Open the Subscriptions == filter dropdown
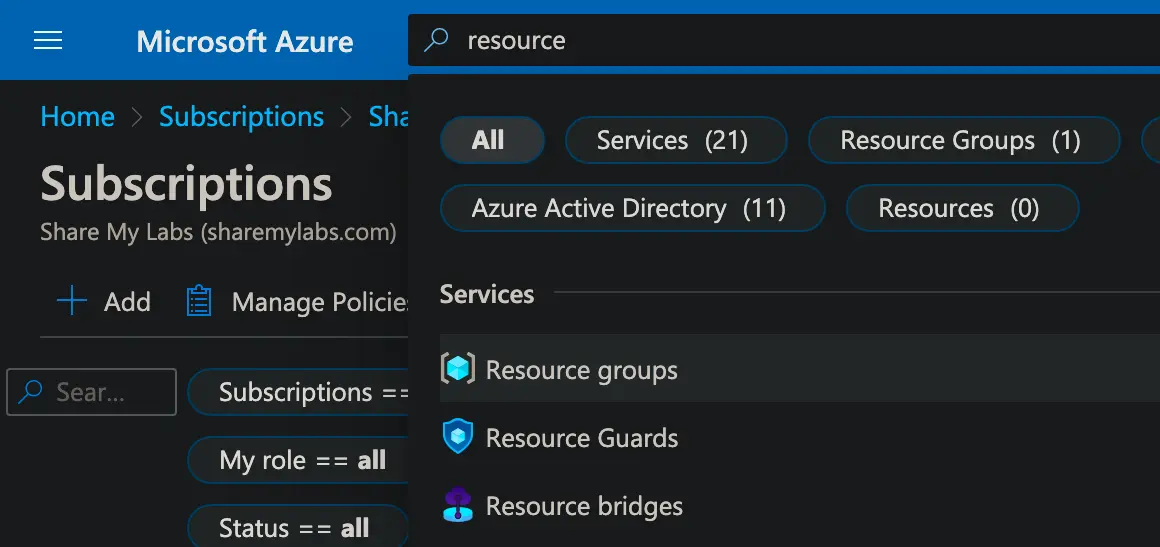 tap(300, 392)
